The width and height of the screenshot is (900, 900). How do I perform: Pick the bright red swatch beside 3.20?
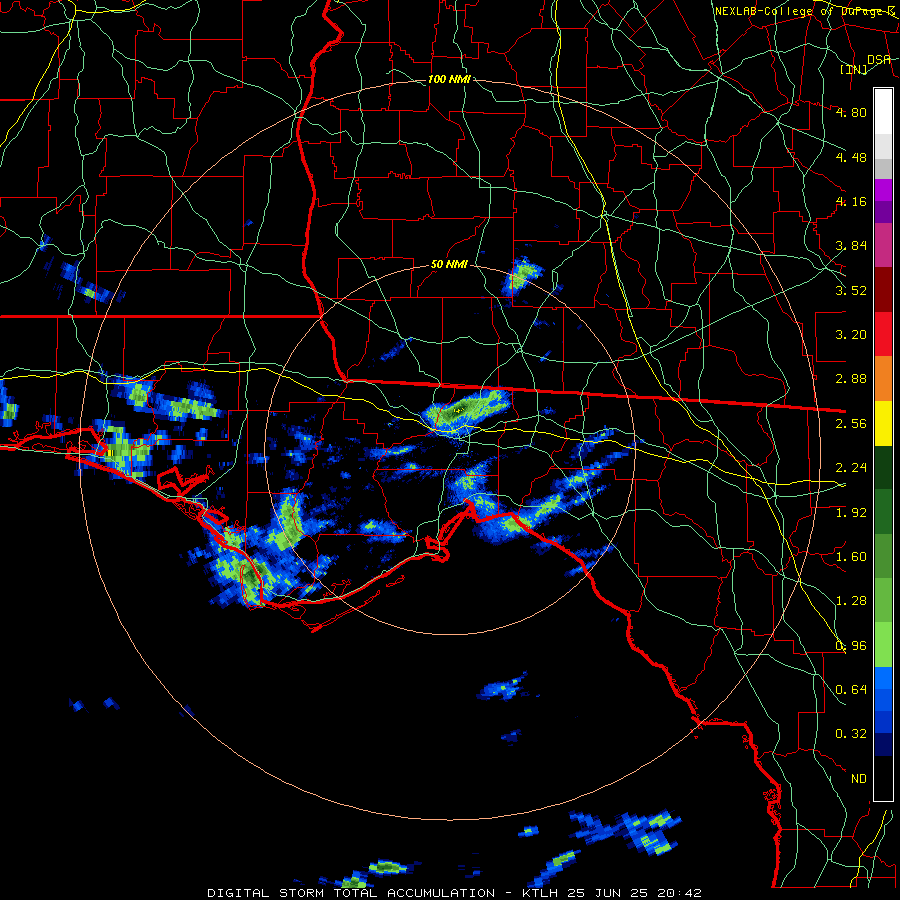(883, 334)
